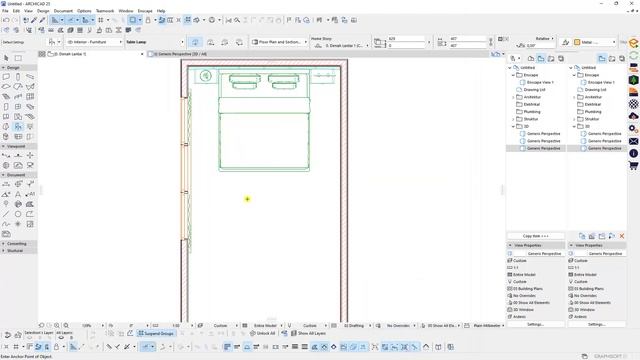The width and height of the screenshot is (640, 360).
Task: Switch left navigator to Project Map icon
Action: pyautogui.click(x=531, y=59)
